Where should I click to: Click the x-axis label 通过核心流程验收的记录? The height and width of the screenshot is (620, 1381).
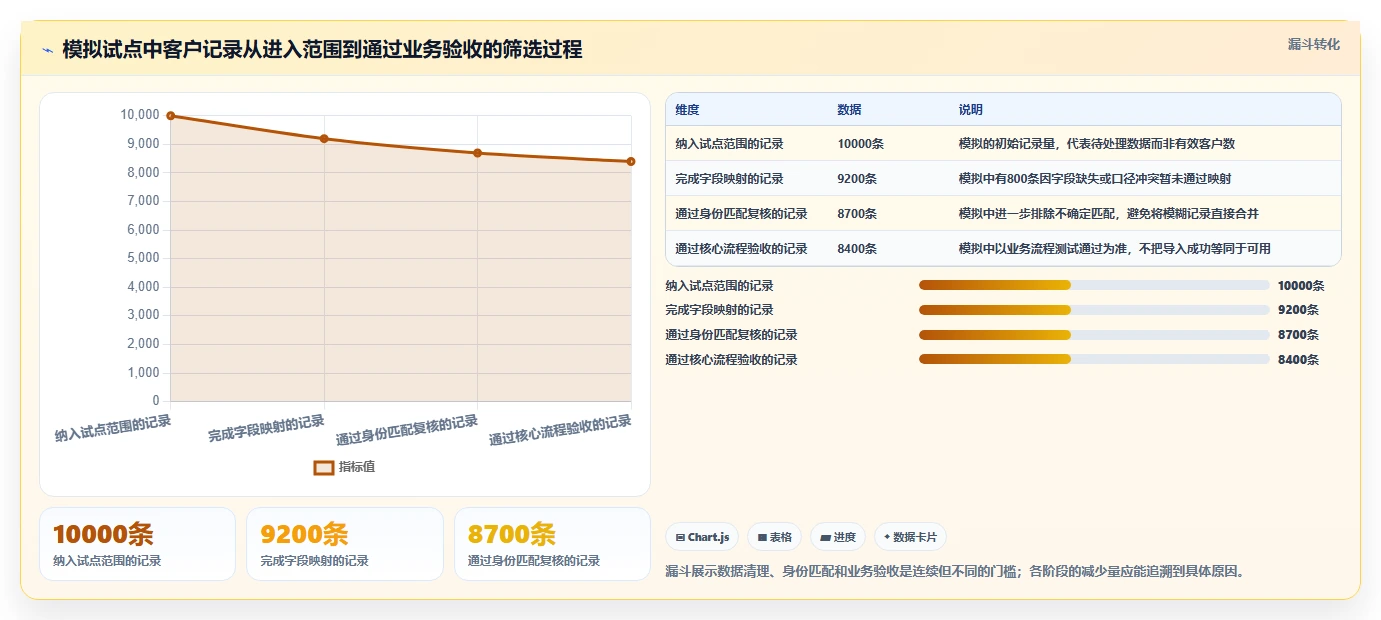click(560, 430)
